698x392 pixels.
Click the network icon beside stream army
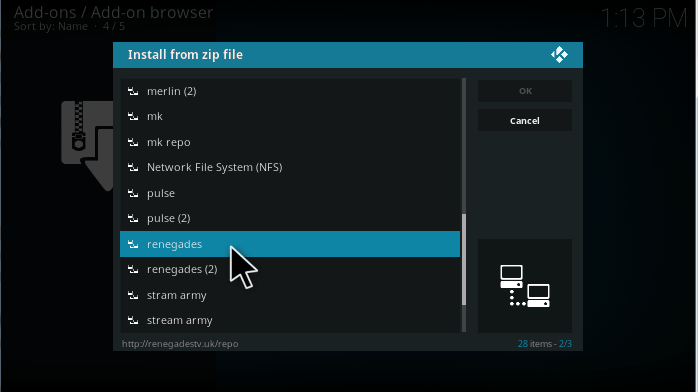(x=133, y=320)
